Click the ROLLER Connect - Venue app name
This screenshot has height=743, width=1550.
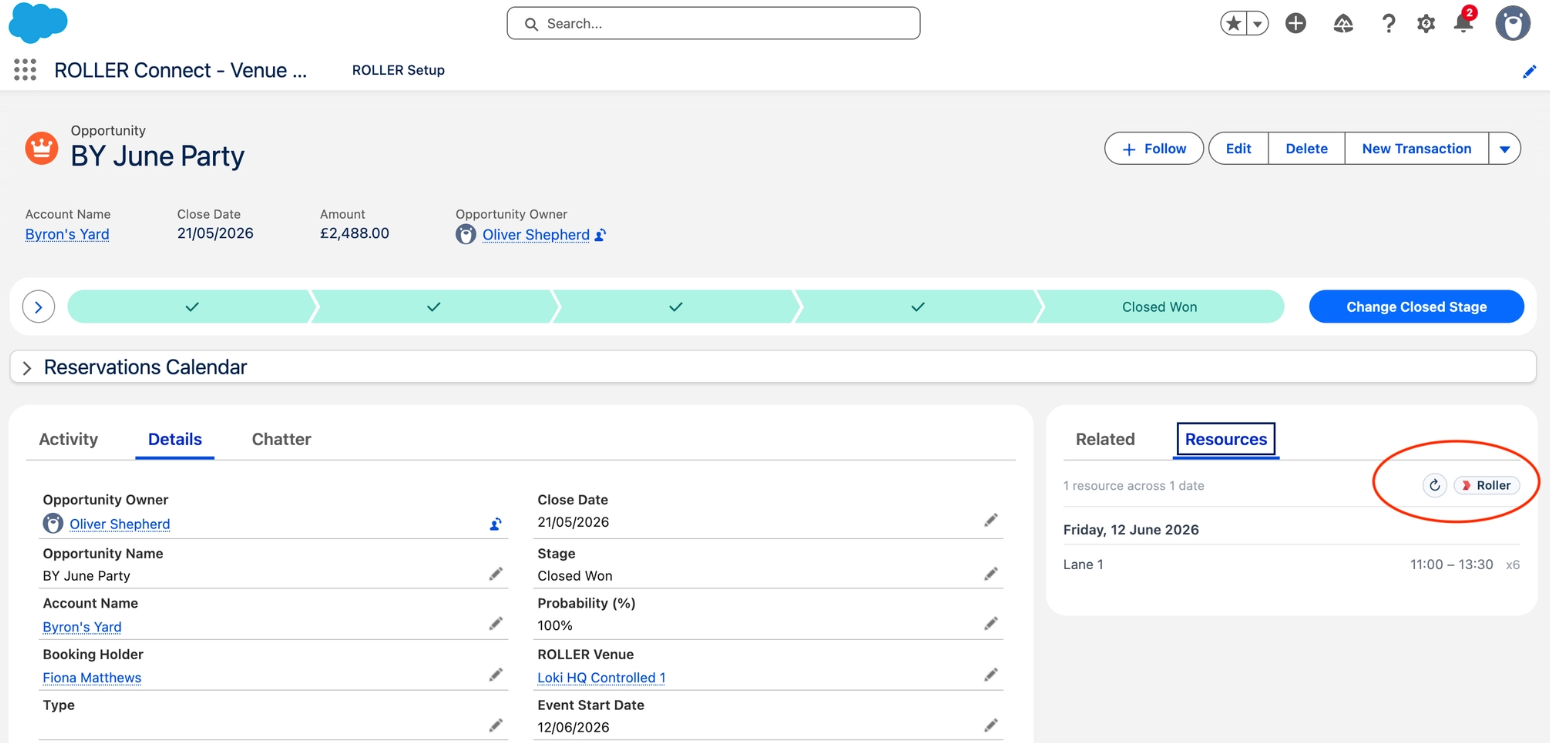[180, 70]
